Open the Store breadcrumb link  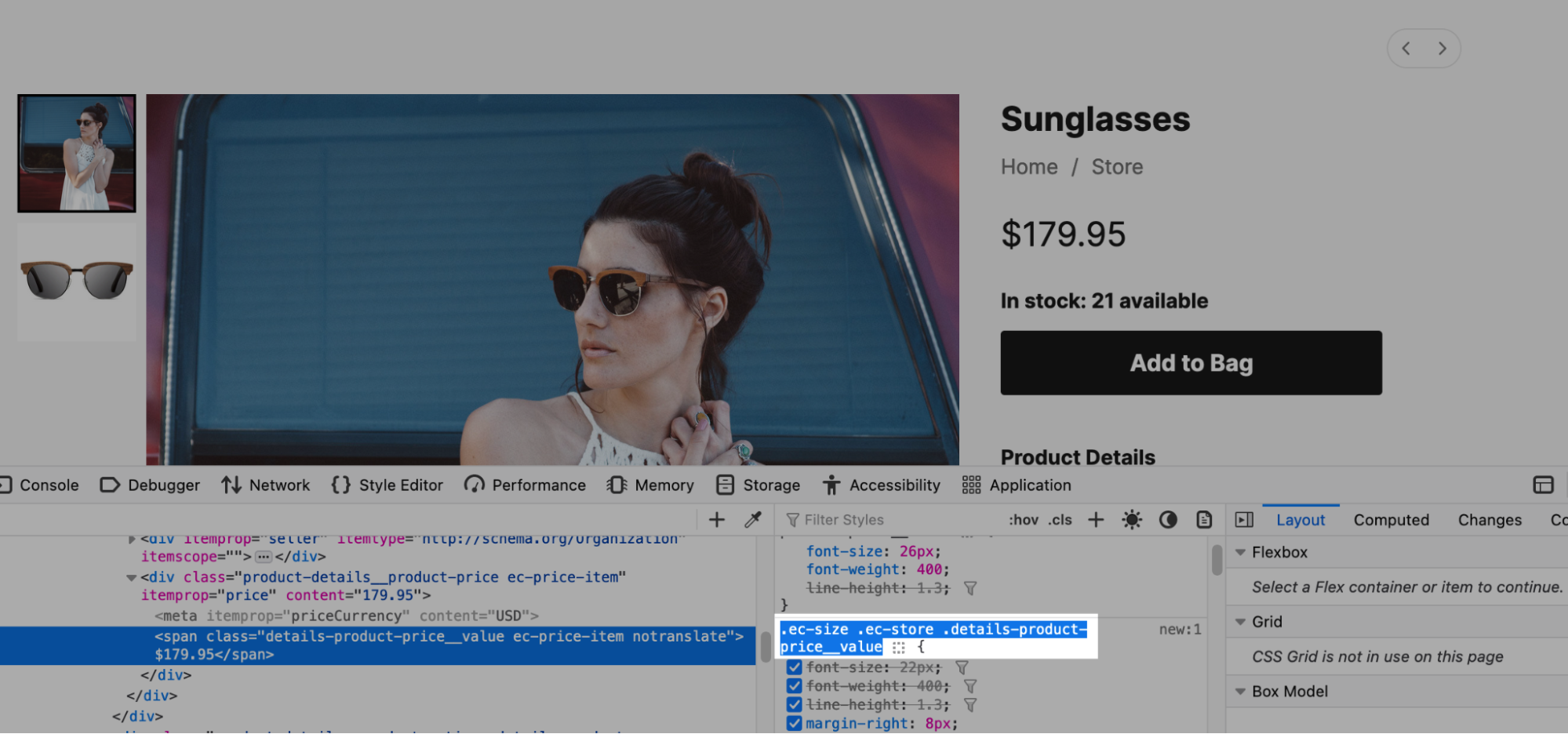coord(1117,167)
